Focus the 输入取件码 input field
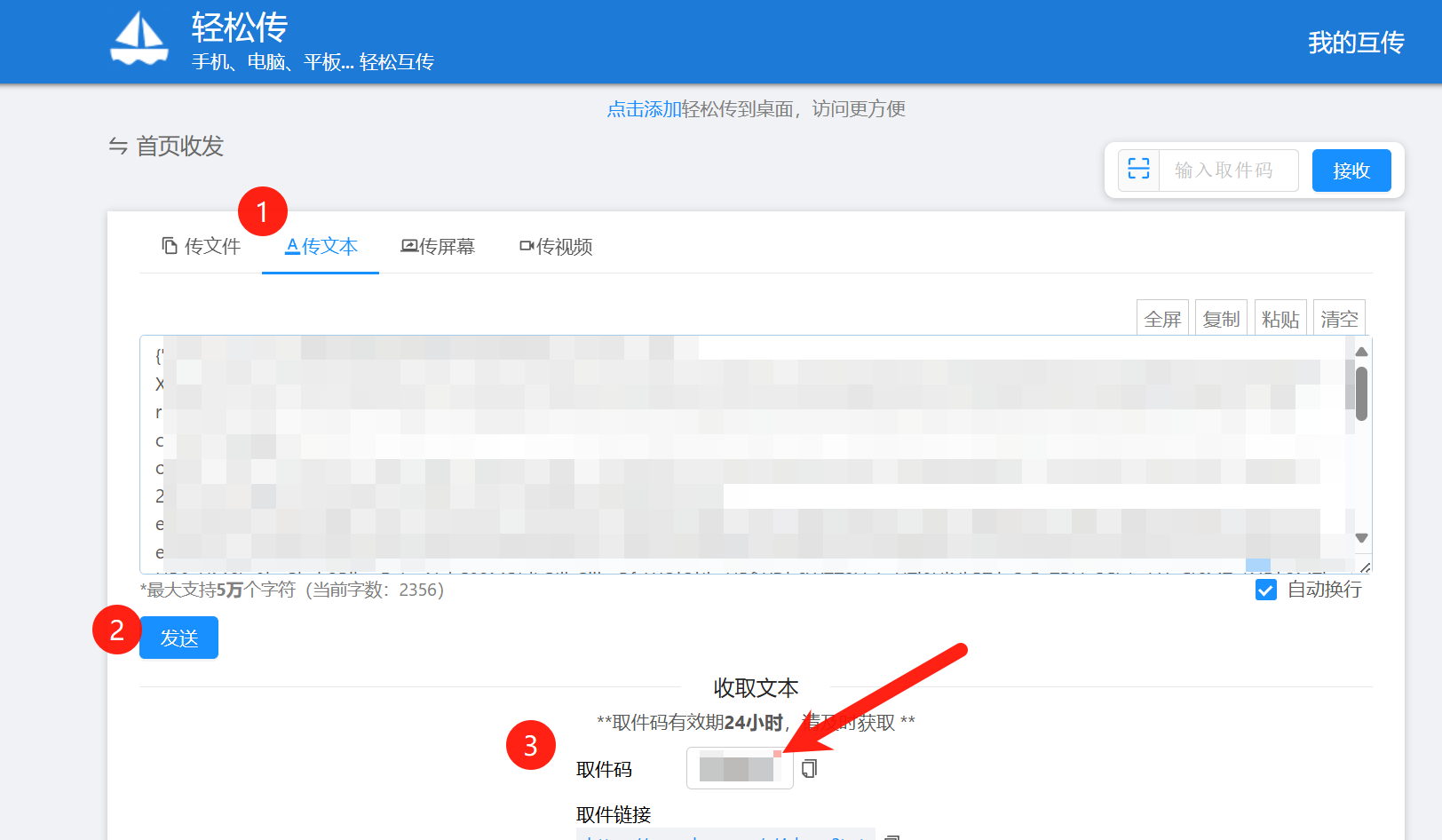The width and height of the screenshot is (1442, 840). (1228, 170)
